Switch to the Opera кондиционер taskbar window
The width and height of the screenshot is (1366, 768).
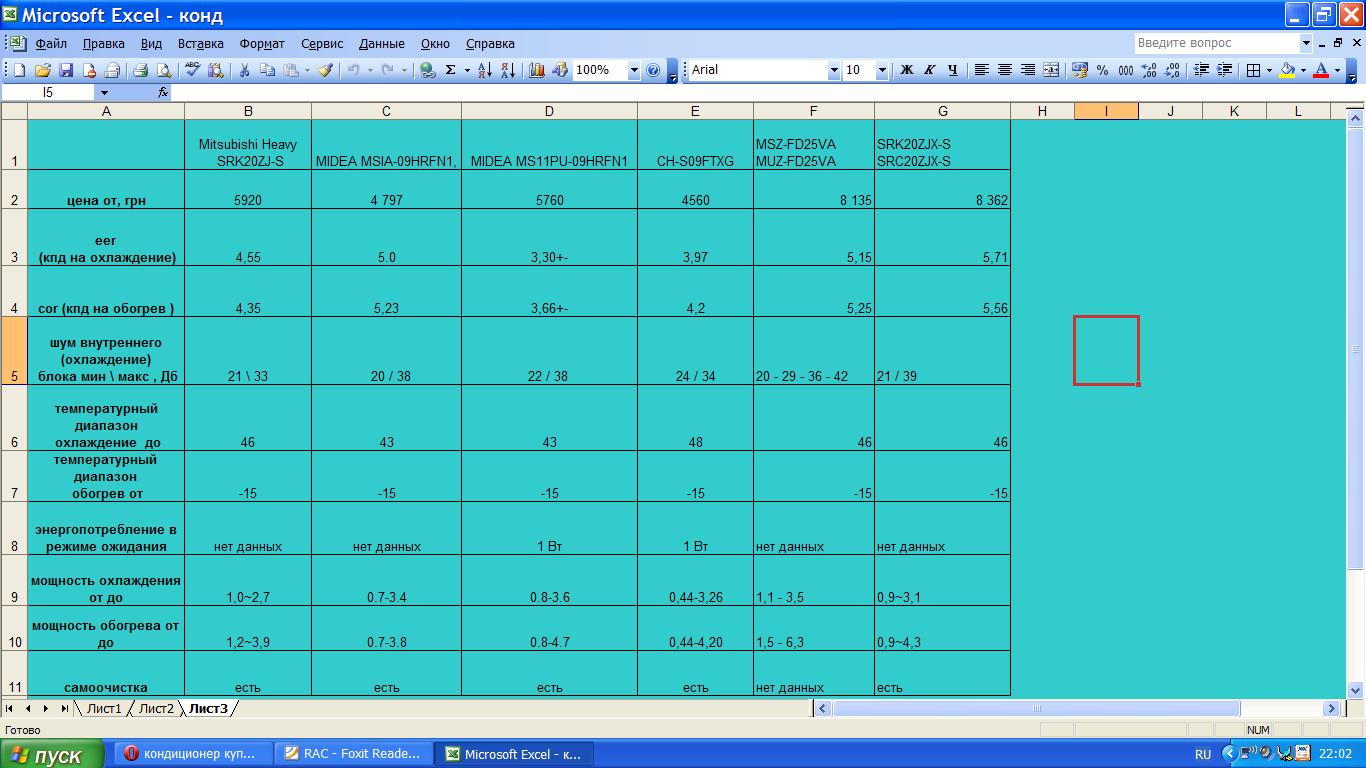point(192,754)
